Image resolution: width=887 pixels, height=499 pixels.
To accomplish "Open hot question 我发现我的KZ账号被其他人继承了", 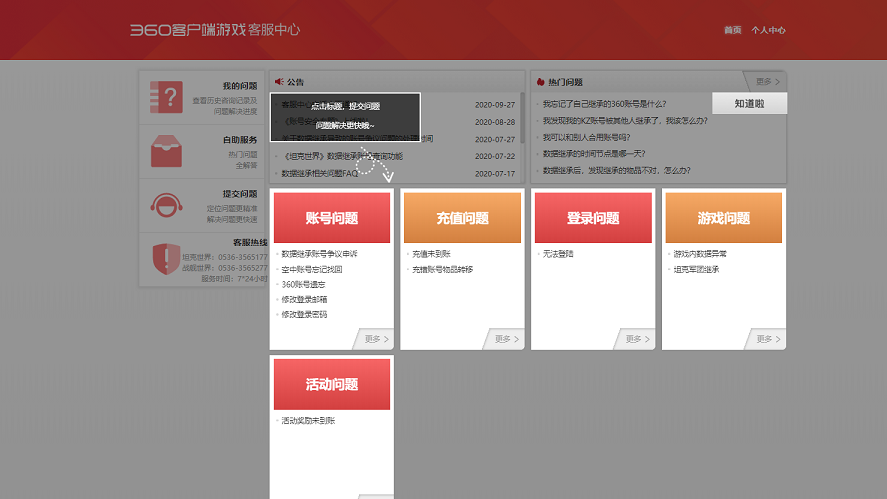I will click(625, 121).
